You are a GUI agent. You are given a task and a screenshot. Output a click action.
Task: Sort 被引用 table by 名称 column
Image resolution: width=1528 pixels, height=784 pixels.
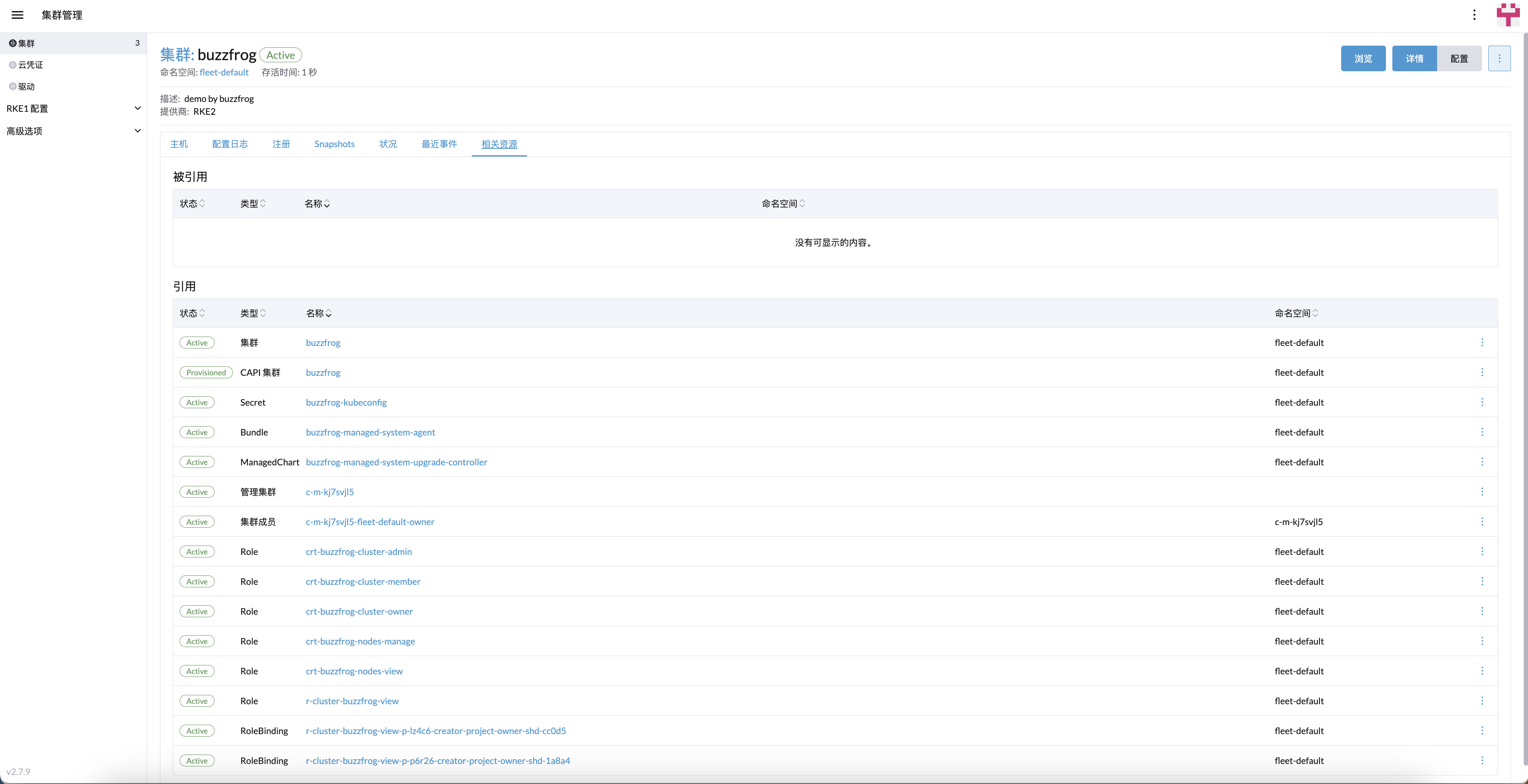[x=317, y=203]
